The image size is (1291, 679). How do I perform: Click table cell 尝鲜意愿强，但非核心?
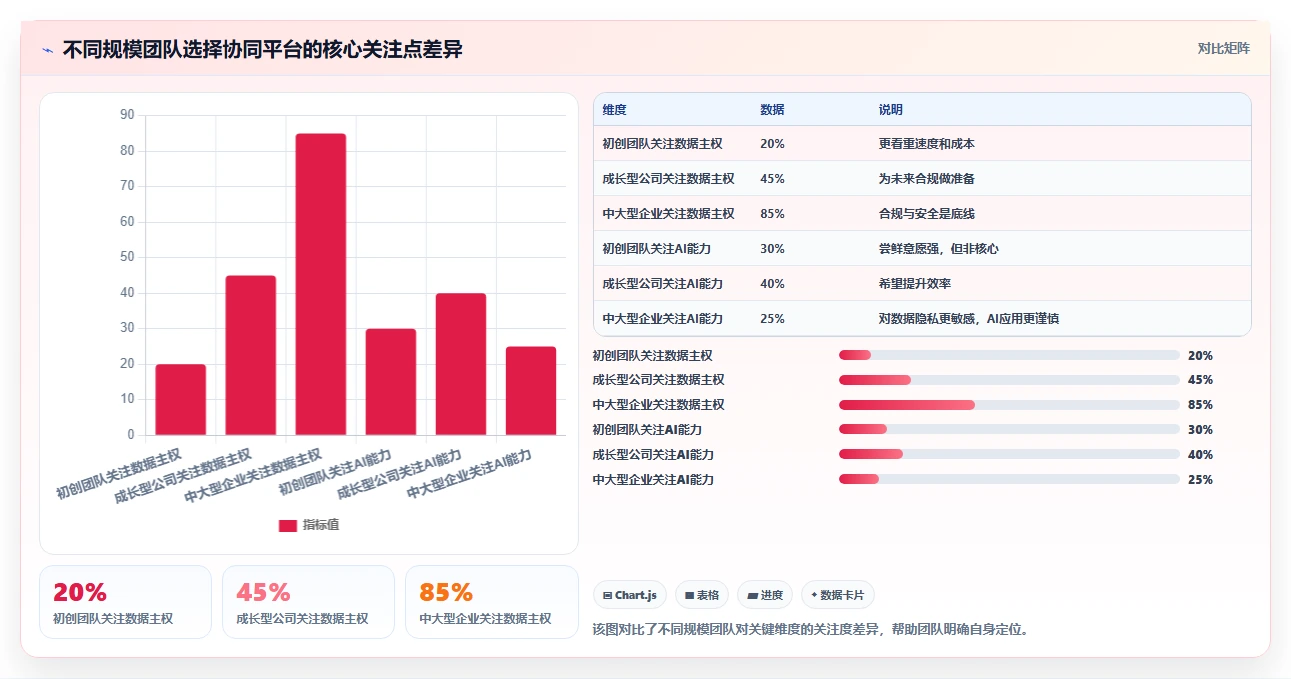point(939,249)
